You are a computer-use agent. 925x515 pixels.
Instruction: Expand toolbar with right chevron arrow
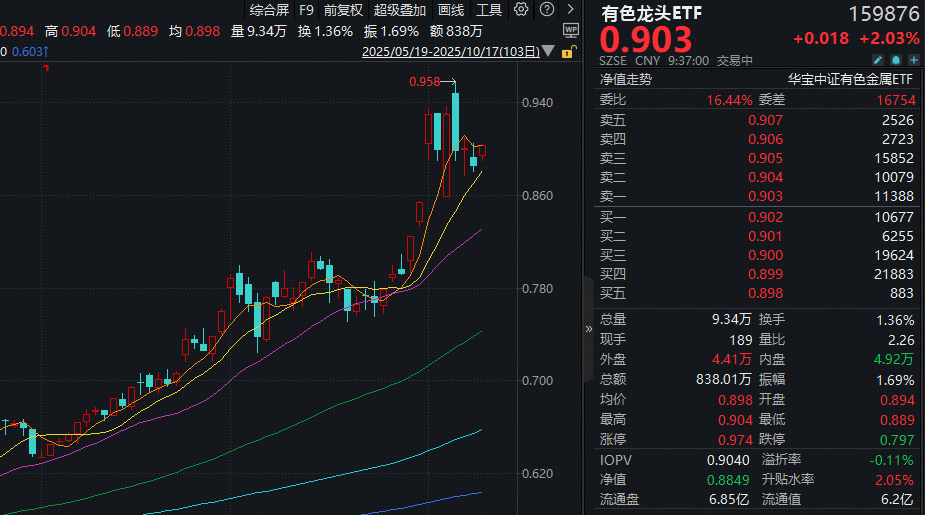(x=568, y=10)
